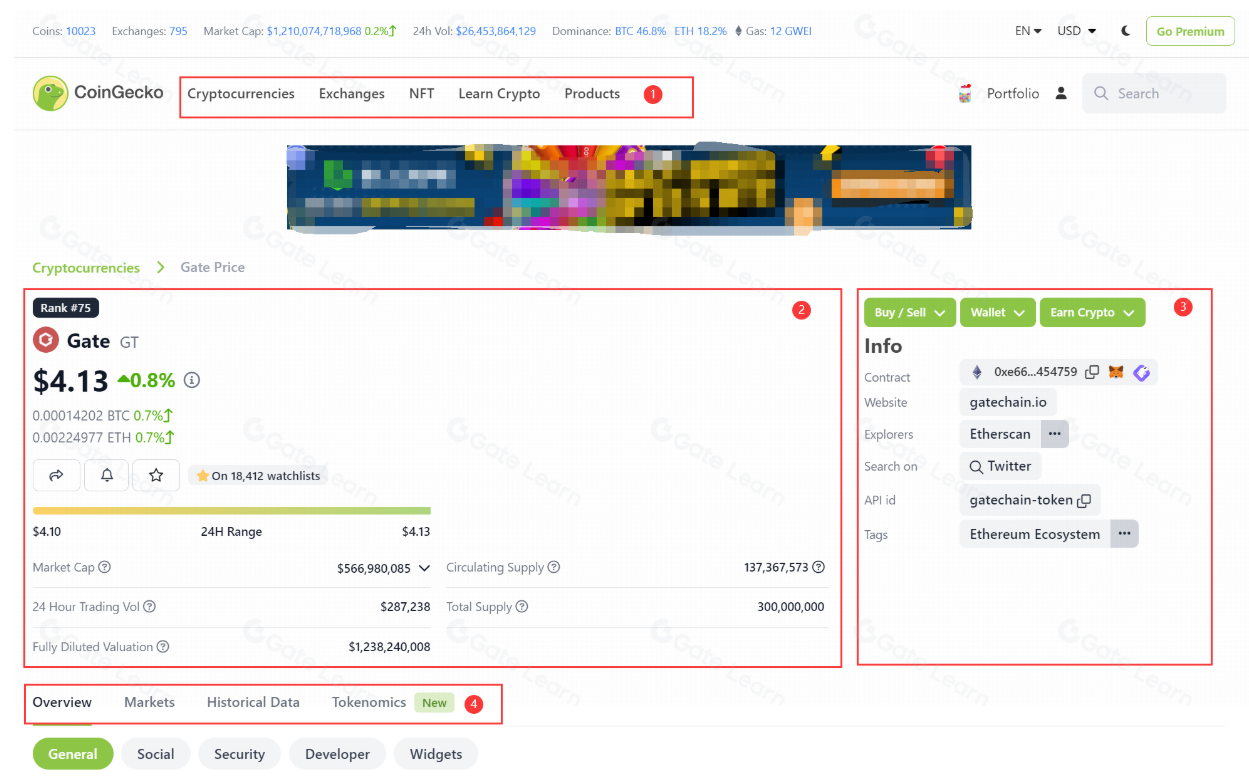The width and height of the screenshot is (1249, 782).
Task: Toggle dark mode moon icon
Action: [1126, 31]
